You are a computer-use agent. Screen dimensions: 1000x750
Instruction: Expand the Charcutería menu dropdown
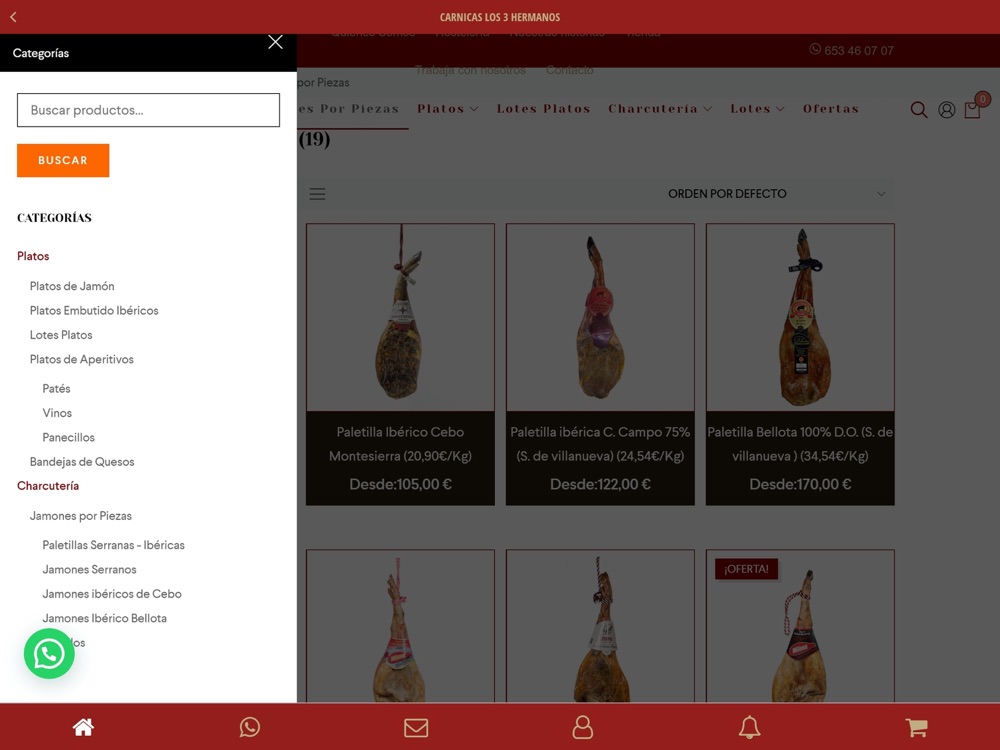(x=660, y=108)
